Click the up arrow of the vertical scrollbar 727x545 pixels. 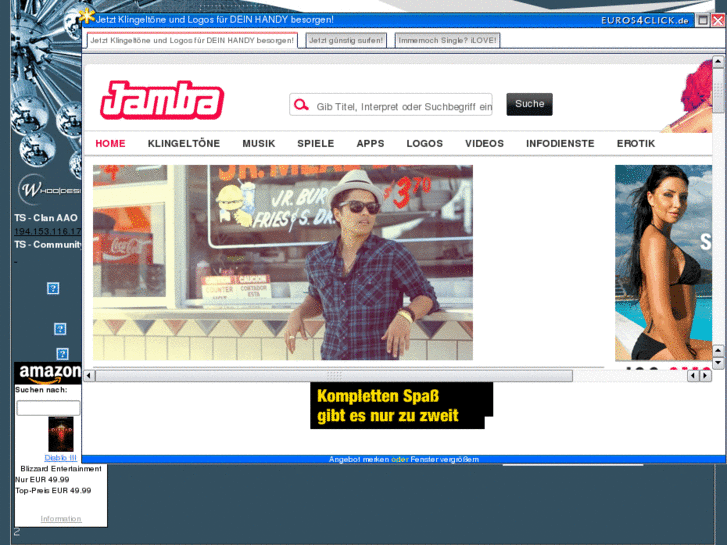(x=718, y=61)
